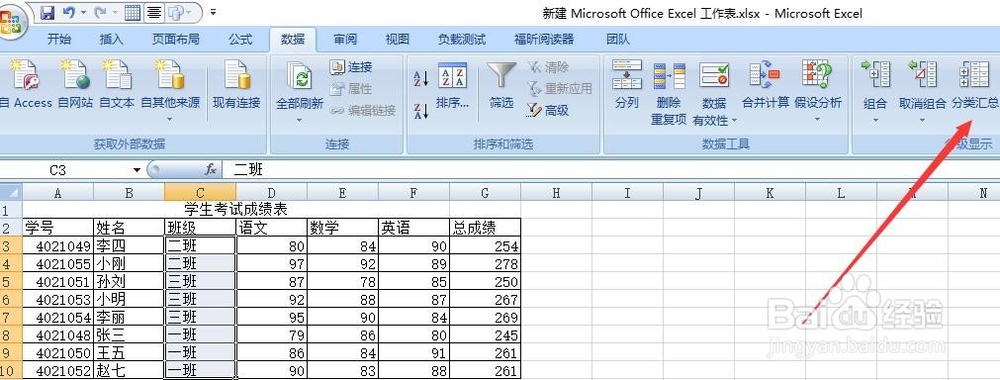The width and height of the screenshot is (1000, 380).
Task: Select cell containing 4021055
Action: pyautogui.click(x=58, y=263)
